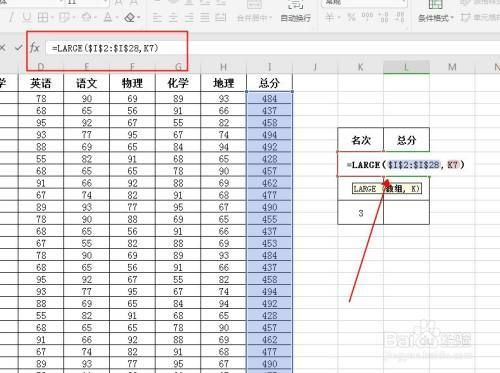Open the 合并居中 dropdown arrow
The width and height of the screenshot is (500, 373).
pyautogui.click(x=271, y=18)
